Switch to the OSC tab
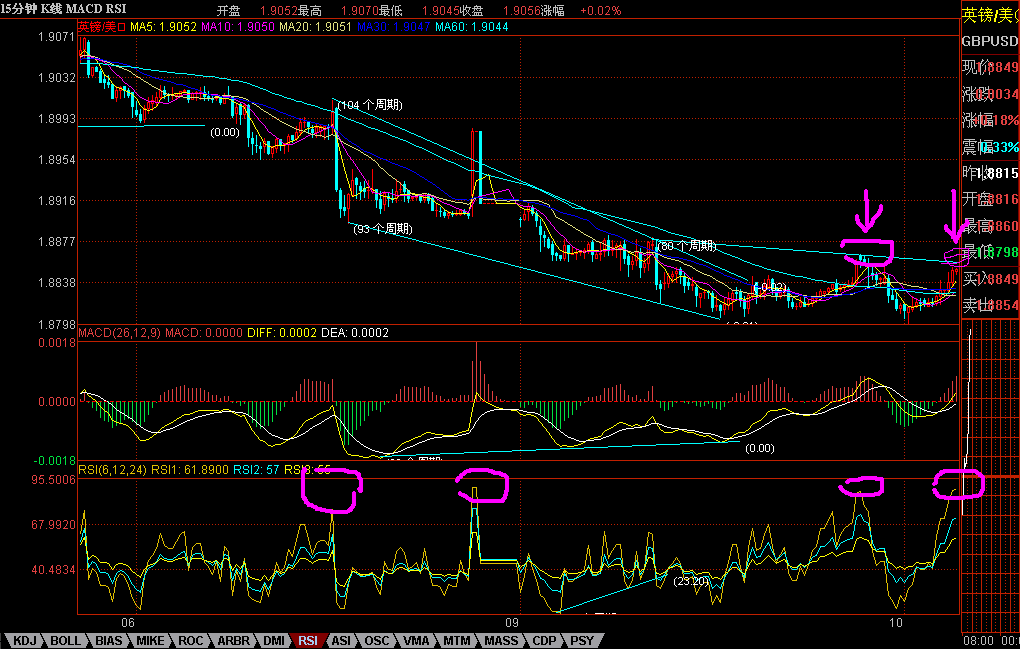The height and width of the screenshot is (649, 1020). [377, 640]
